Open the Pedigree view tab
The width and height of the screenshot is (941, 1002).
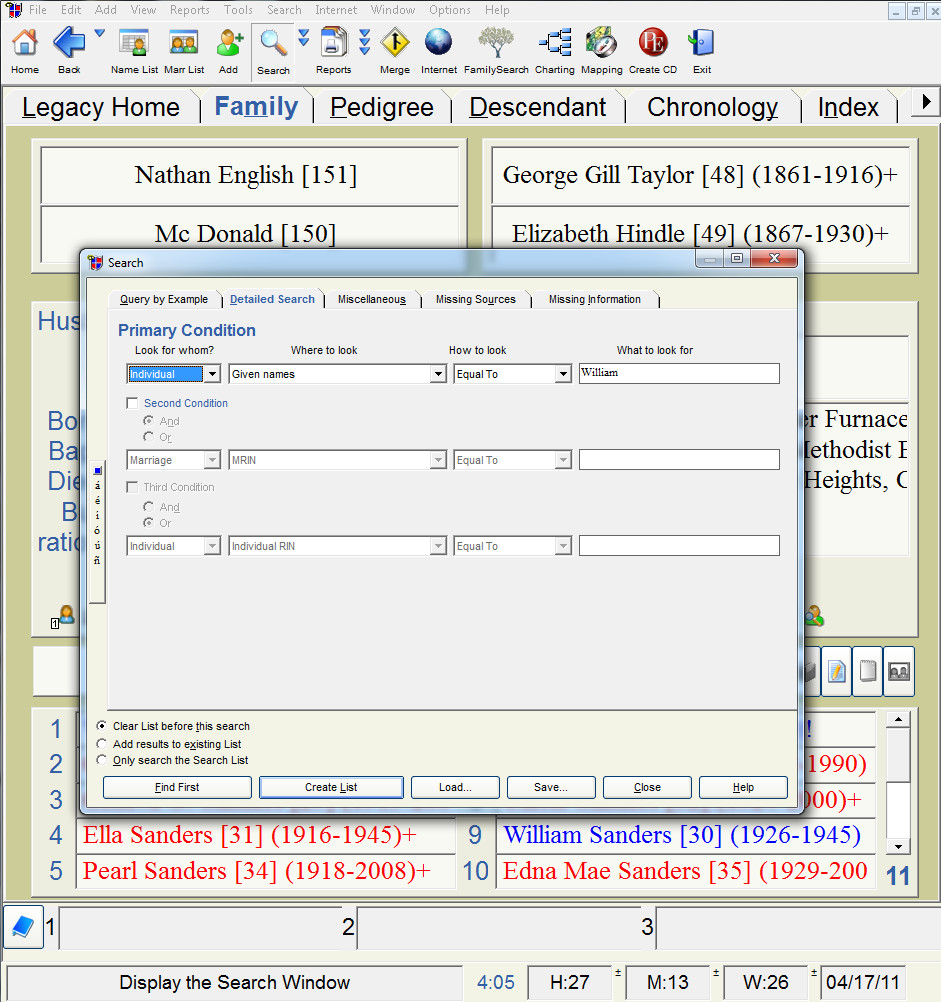[382, 107]
